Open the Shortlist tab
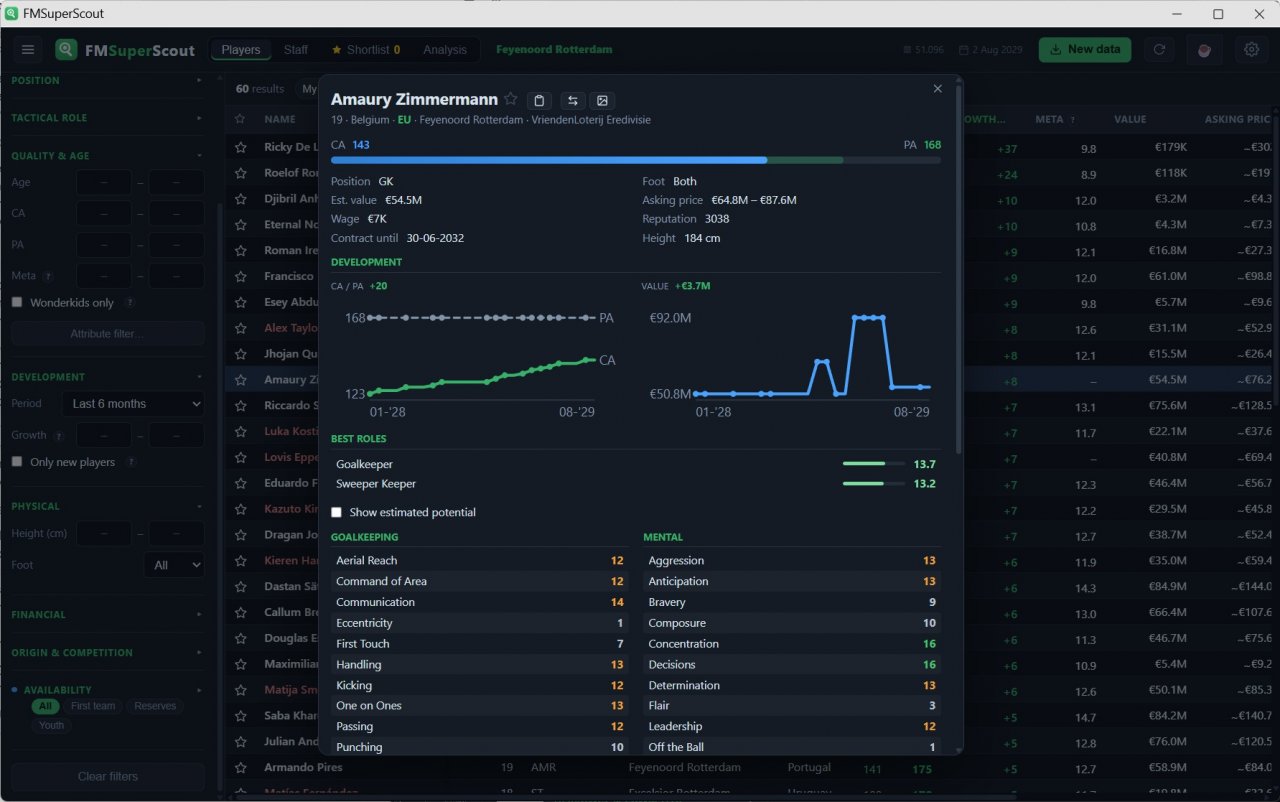The height and width of the screenshot is (802, 1280). click(366, 50)
